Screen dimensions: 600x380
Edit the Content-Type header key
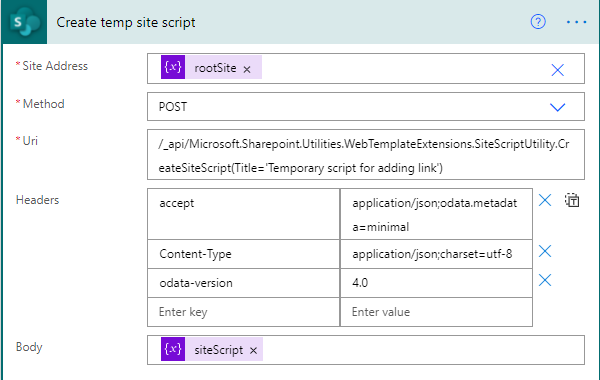click(244, 254)
